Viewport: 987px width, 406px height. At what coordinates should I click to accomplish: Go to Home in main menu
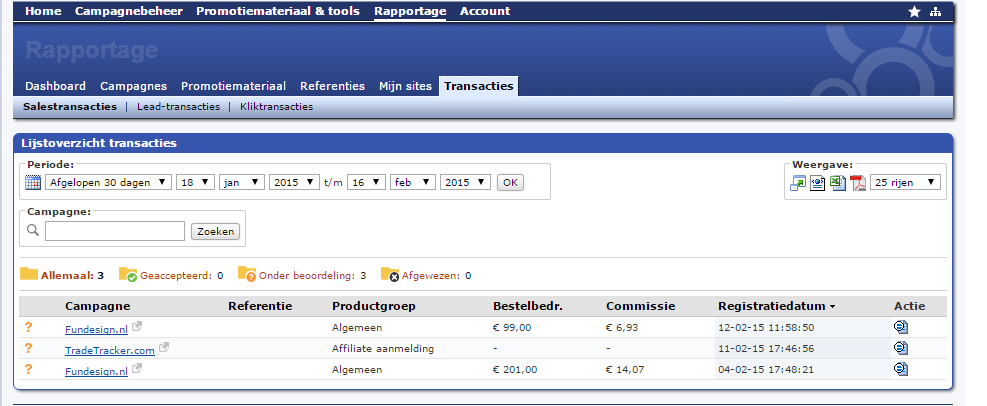[x=43, y=11]
